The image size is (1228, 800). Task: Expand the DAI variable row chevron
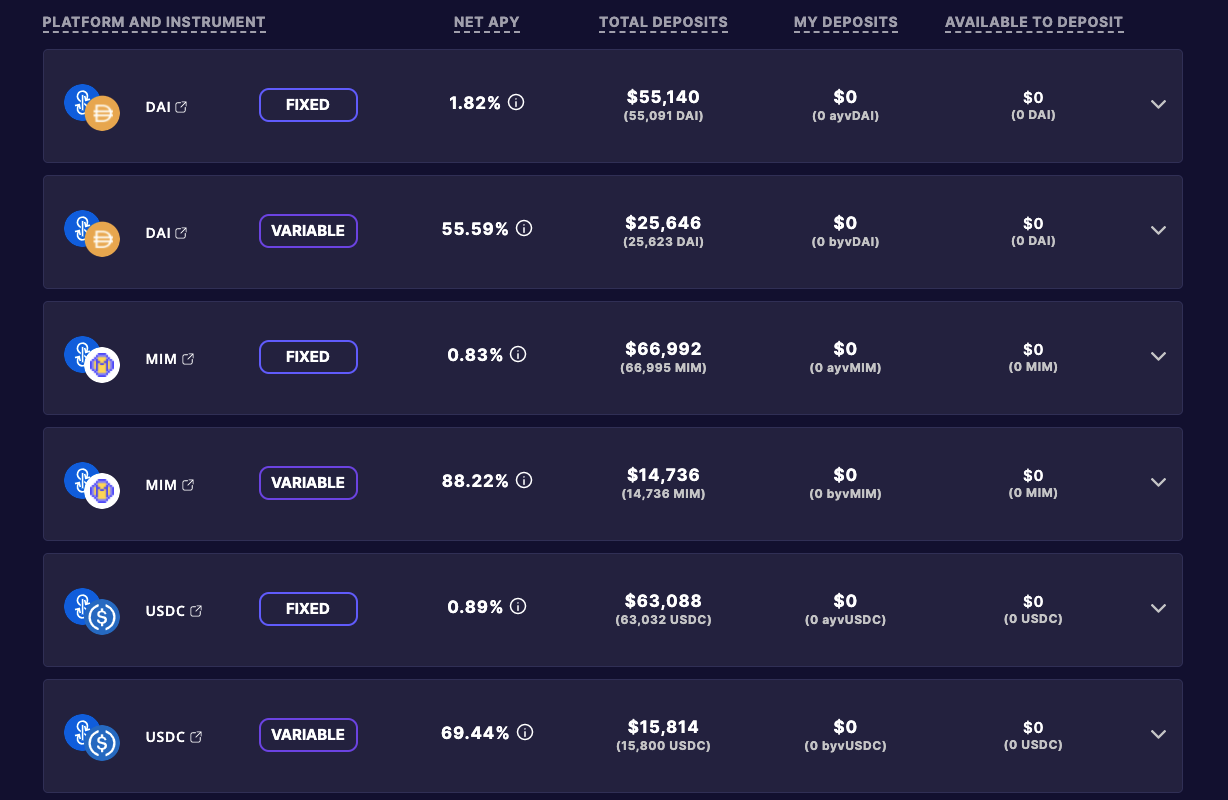[1158, 230]
